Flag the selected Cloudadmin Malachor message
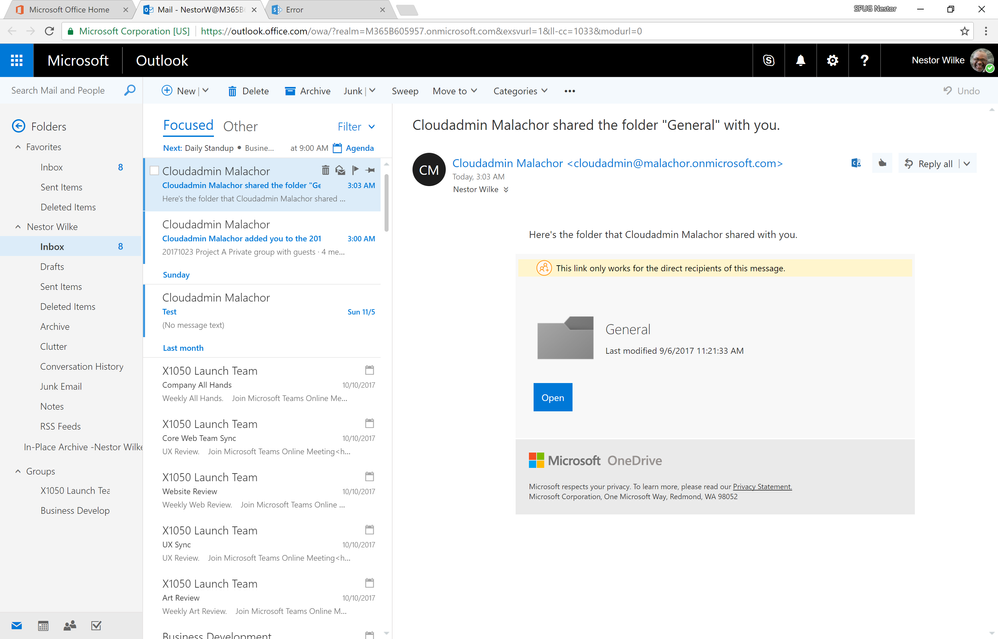The height and width of the screenshot is (639, 998). coord(355,170)
